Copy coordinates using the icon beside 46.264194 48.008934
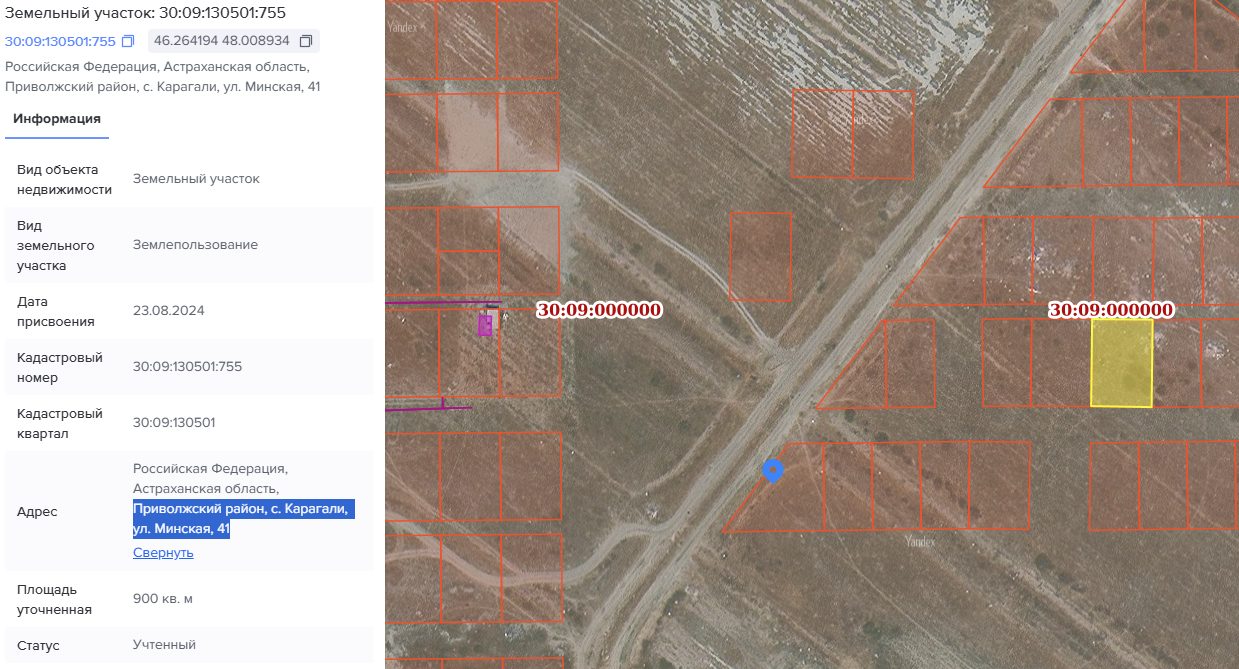This screenshot has width=1239, height=669. (306, 42)
